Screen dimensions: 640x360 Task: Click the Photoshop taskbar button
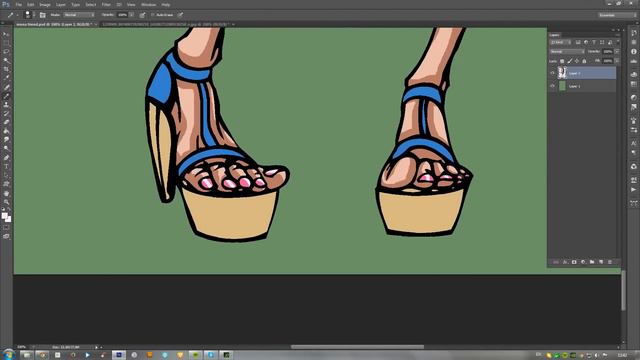tap(119, 355)
